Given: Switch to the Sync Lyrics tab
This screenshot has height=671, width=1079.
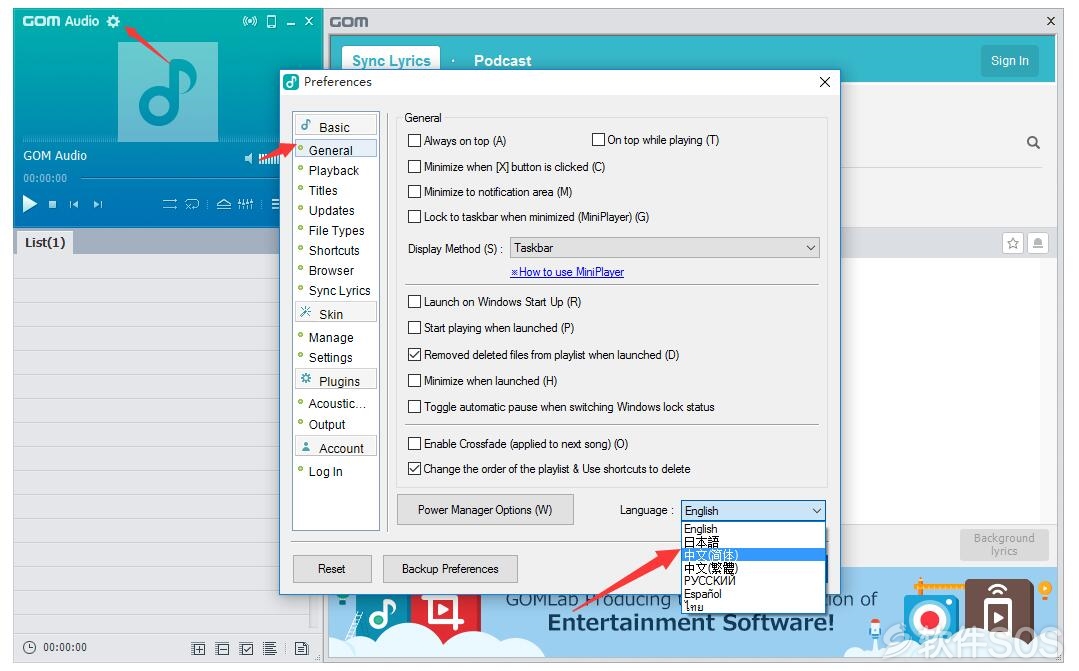Looking at the screenshot, I should click(x=392, y=61).
